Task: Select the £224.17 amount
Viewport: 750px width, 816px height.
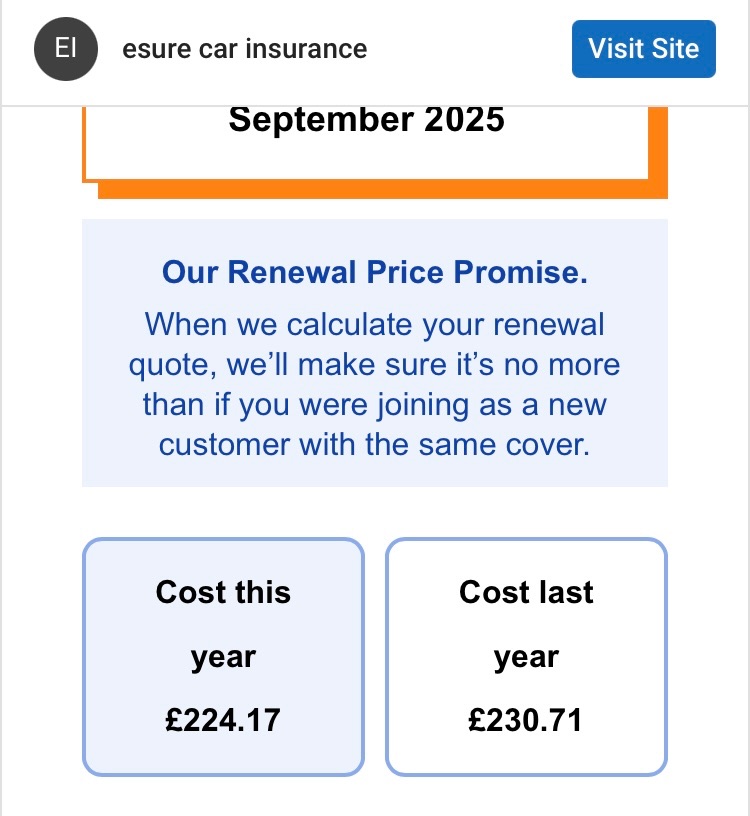Action: [x=223, y=720]
